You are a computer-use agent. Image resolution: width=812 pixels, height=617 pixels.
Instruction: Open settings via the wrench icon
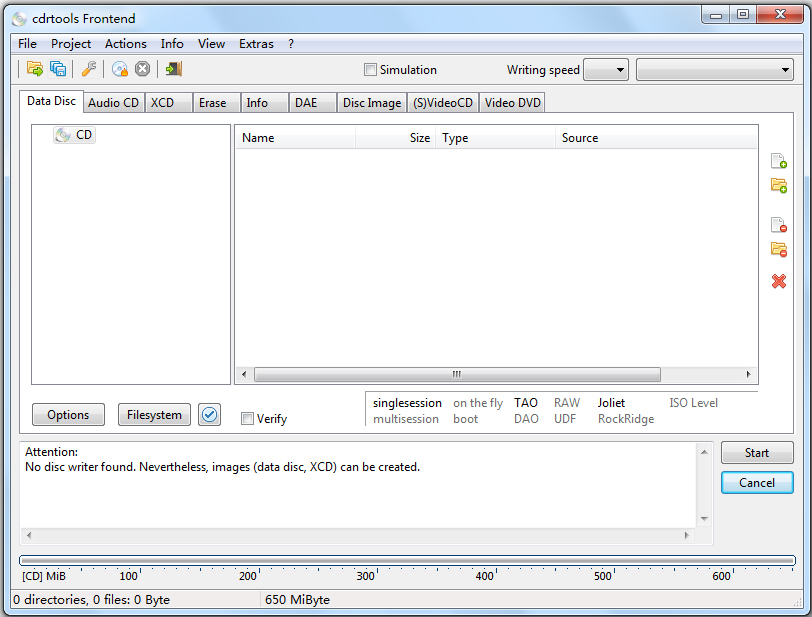coord(89,69)
